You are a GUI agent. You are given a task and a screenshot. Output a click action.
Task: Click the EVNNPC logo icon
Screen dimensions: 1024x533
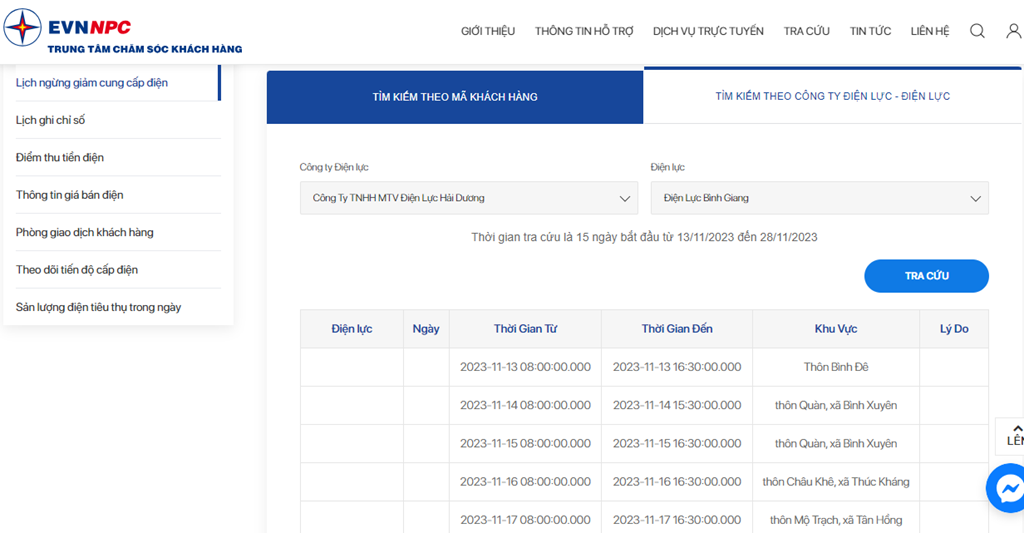coord(22,27)
